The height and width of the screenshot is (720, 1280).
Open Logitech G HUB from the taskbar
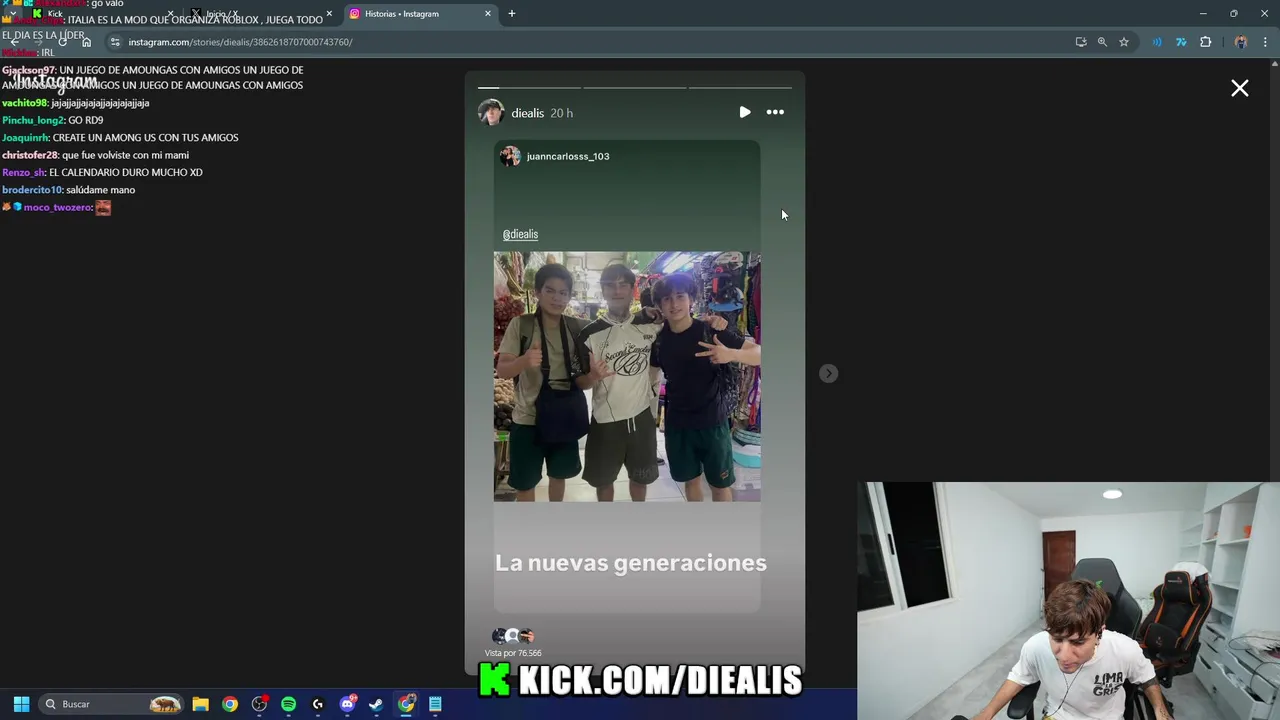point(318,704)
